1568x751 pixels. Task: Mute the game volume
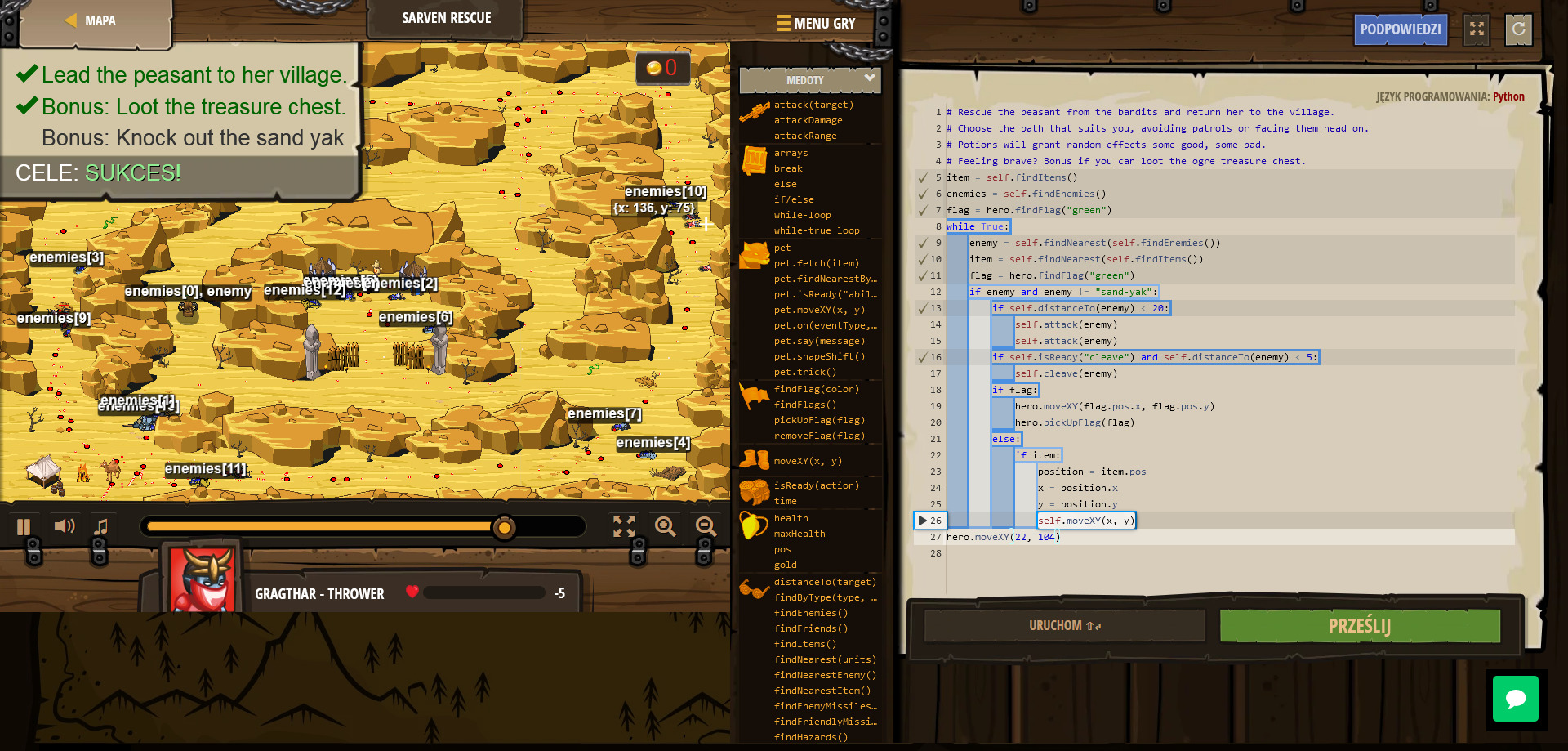64,526
